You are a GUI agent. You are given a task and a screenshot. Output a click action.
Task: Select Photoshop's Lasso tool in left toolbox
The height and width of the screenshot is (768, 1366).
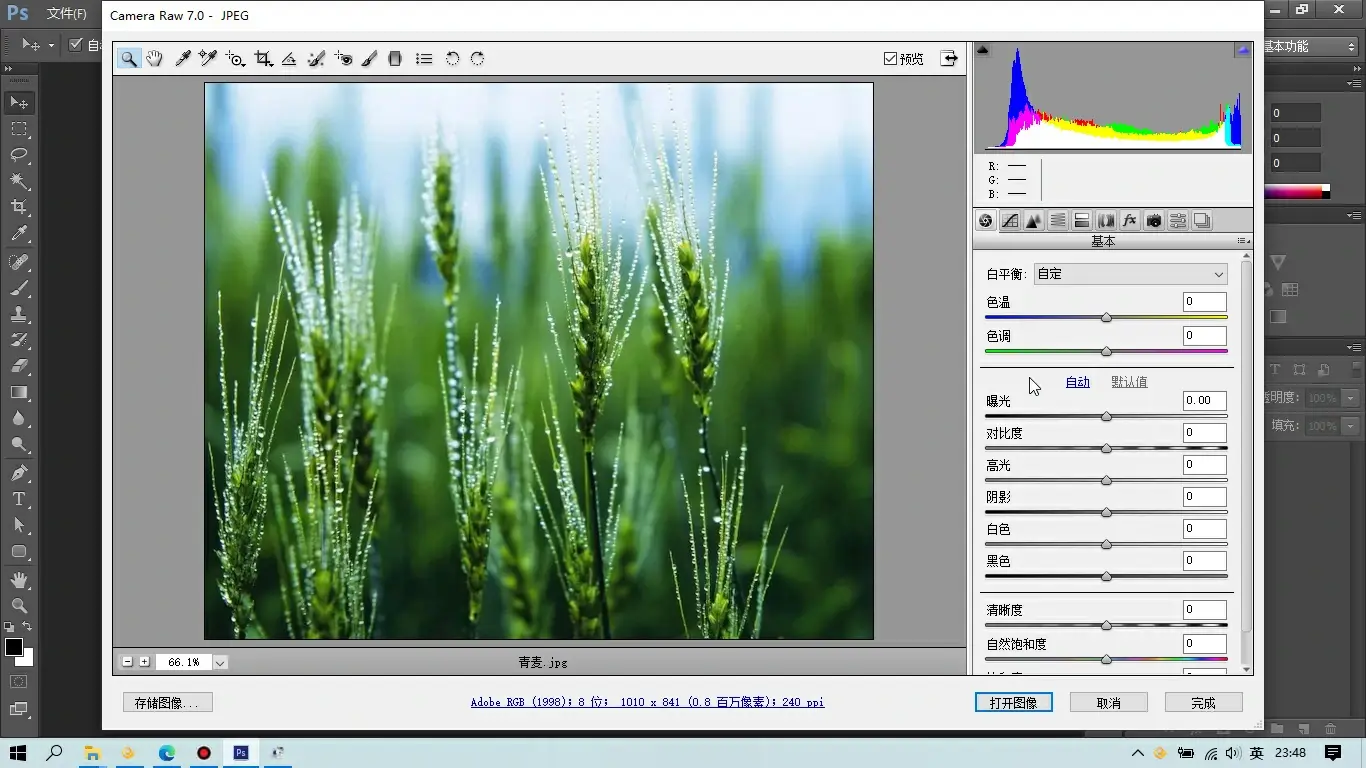click(19, 155)
